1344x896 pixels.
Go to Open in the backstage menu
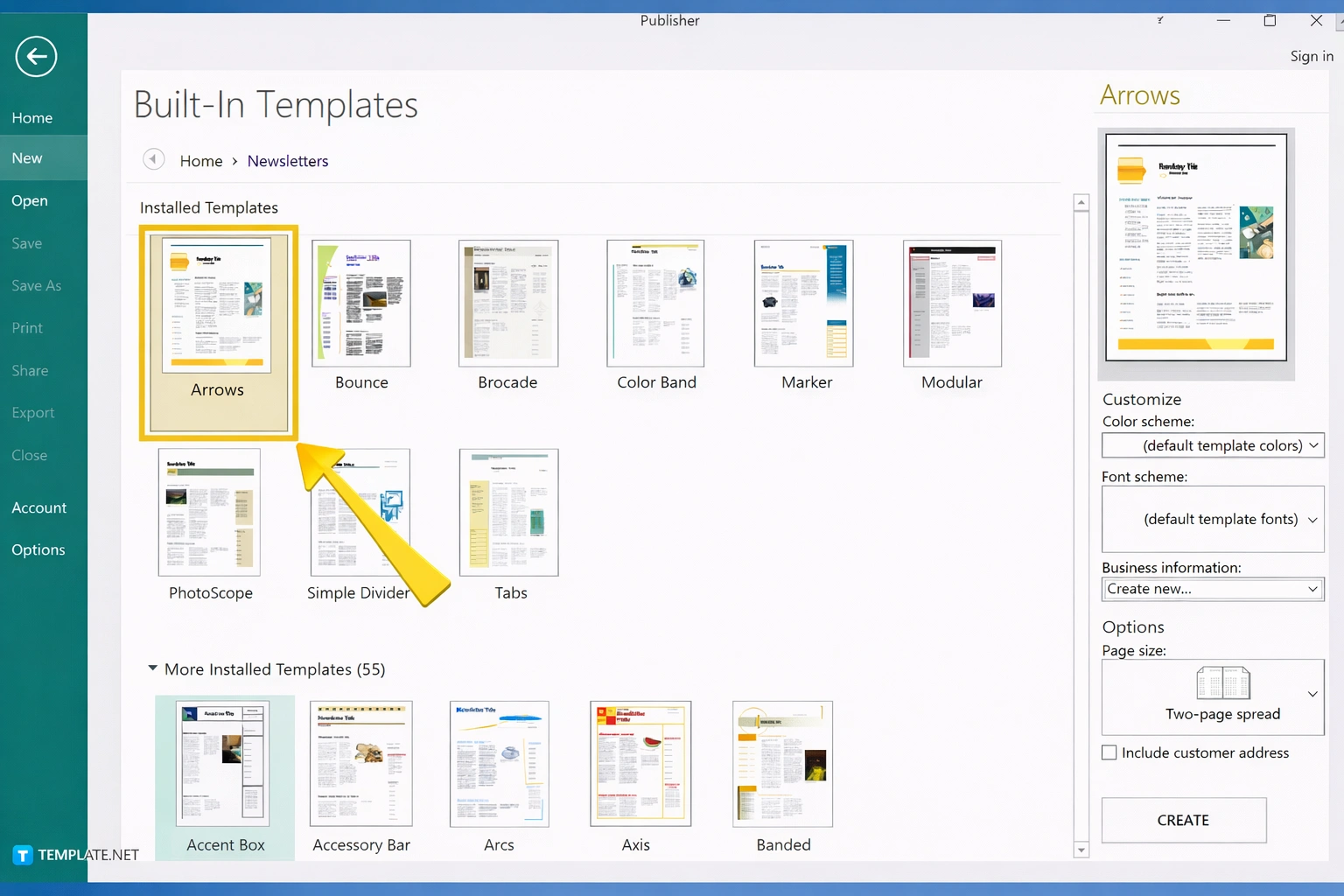tap(30, 200)
